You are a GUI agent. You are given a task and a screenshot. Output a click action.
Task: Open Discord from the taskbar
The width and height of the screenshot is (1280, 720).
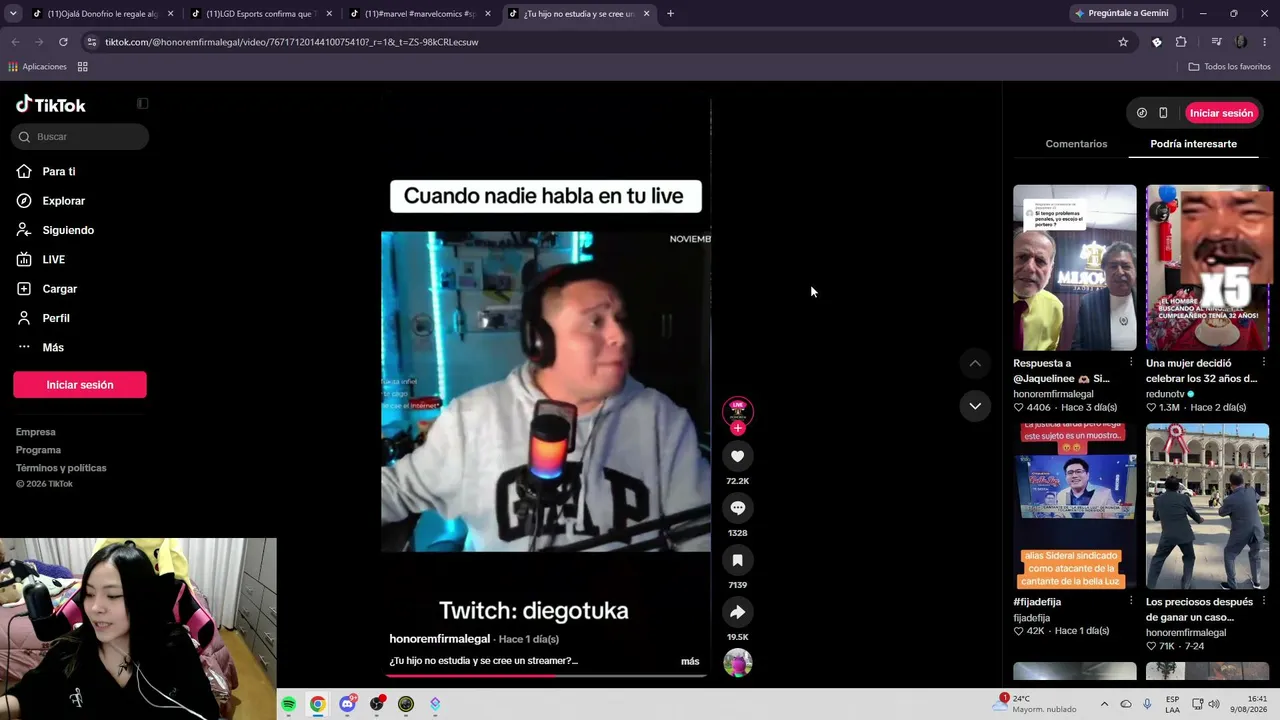coord(347,704)
